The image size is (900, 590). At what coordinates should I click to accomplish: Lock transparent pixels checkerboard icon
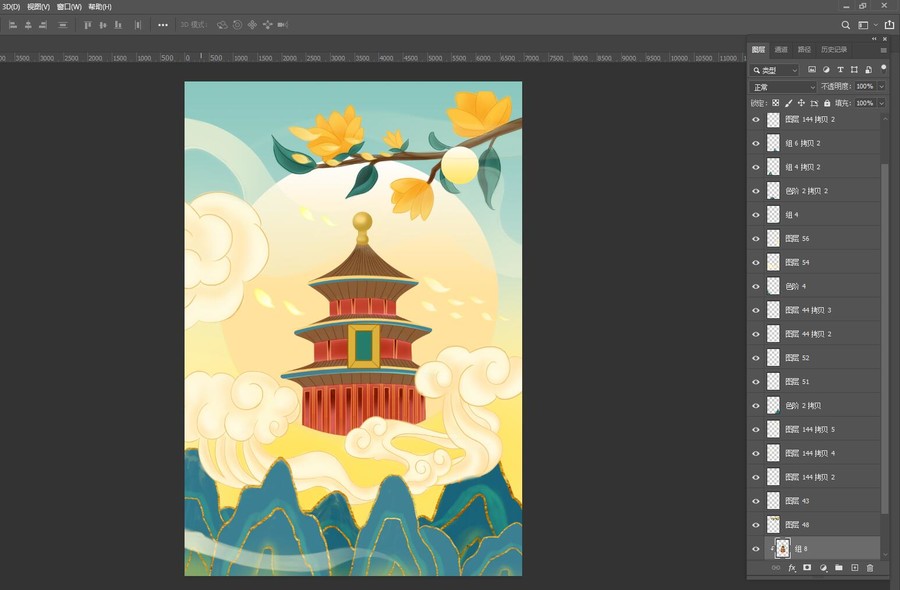[x=775, y=103]
